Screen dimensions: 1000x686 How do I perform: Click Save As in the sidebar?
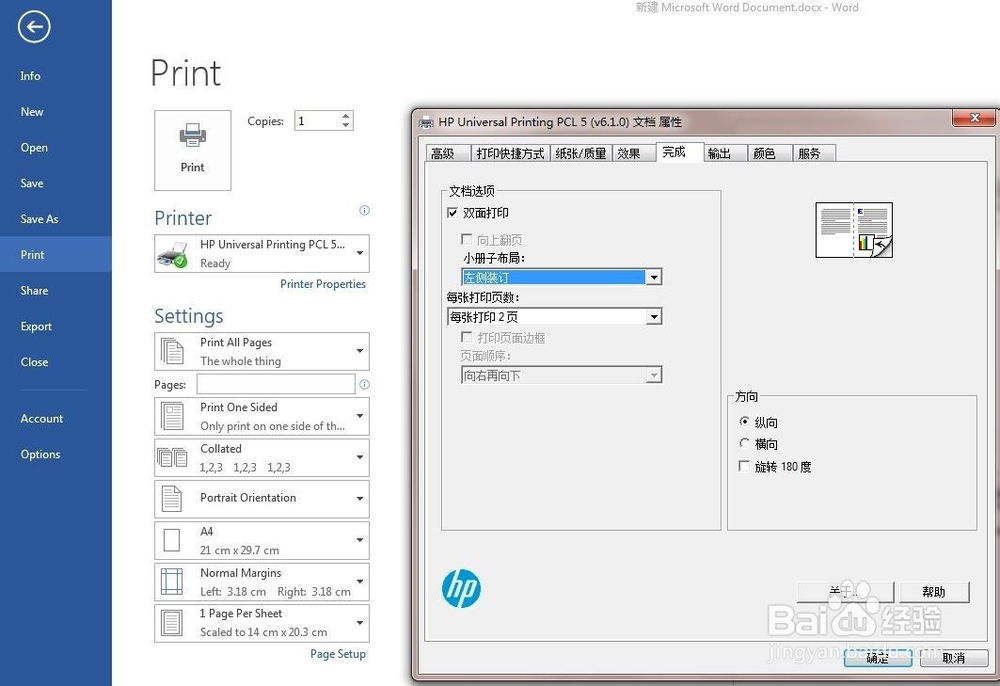coord(55,219)
